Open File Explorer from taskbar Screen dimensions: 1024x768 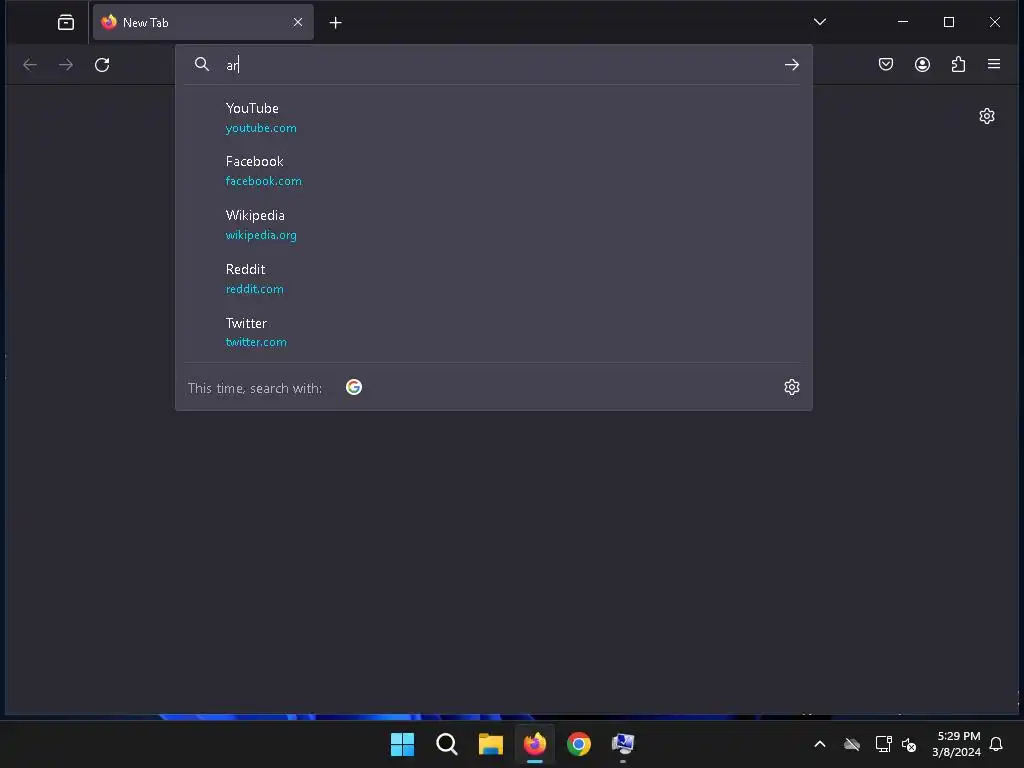pyautogui.click(x=490, y=744)
